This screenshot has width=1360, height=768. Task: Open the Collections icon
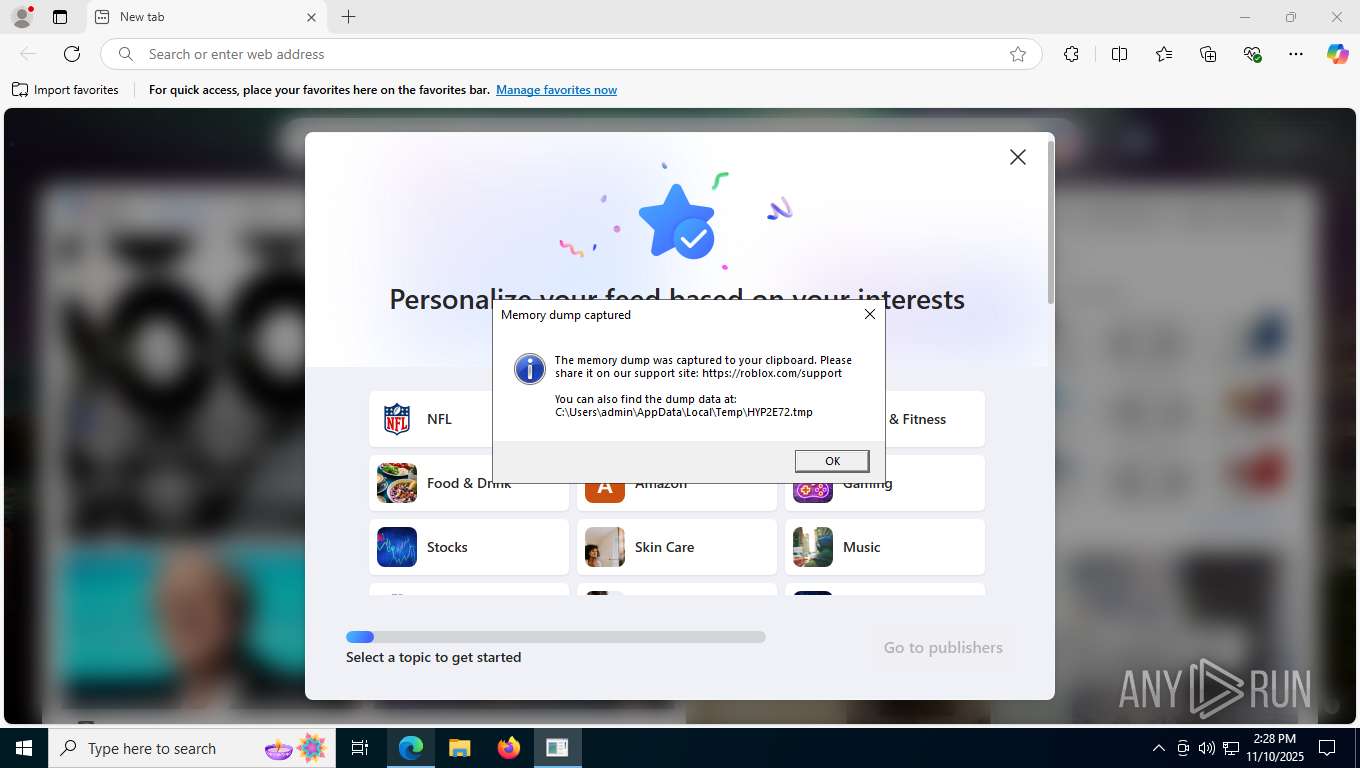coord(1208,54)
